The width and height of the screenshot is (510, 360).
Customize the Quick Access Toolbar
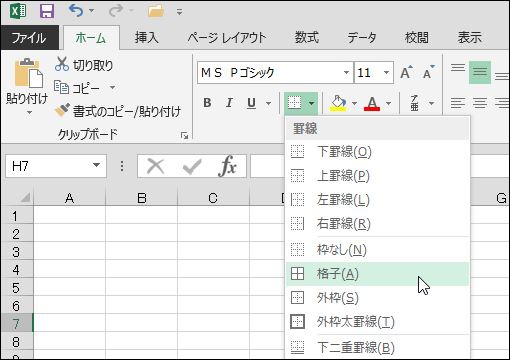tap(179, 12)
